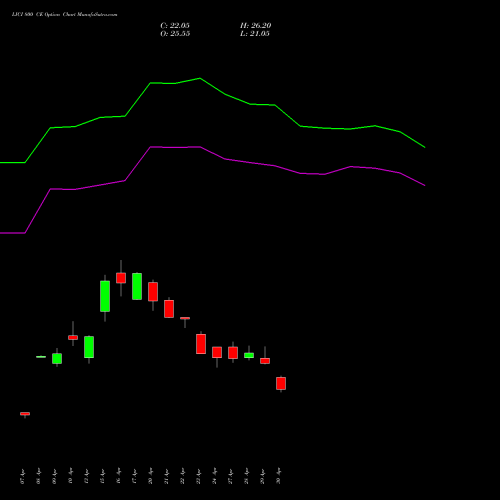Viewport: 500px width, 500px height.
Task: Select the 23 Apr red candlestick
Action: point(201,344)
